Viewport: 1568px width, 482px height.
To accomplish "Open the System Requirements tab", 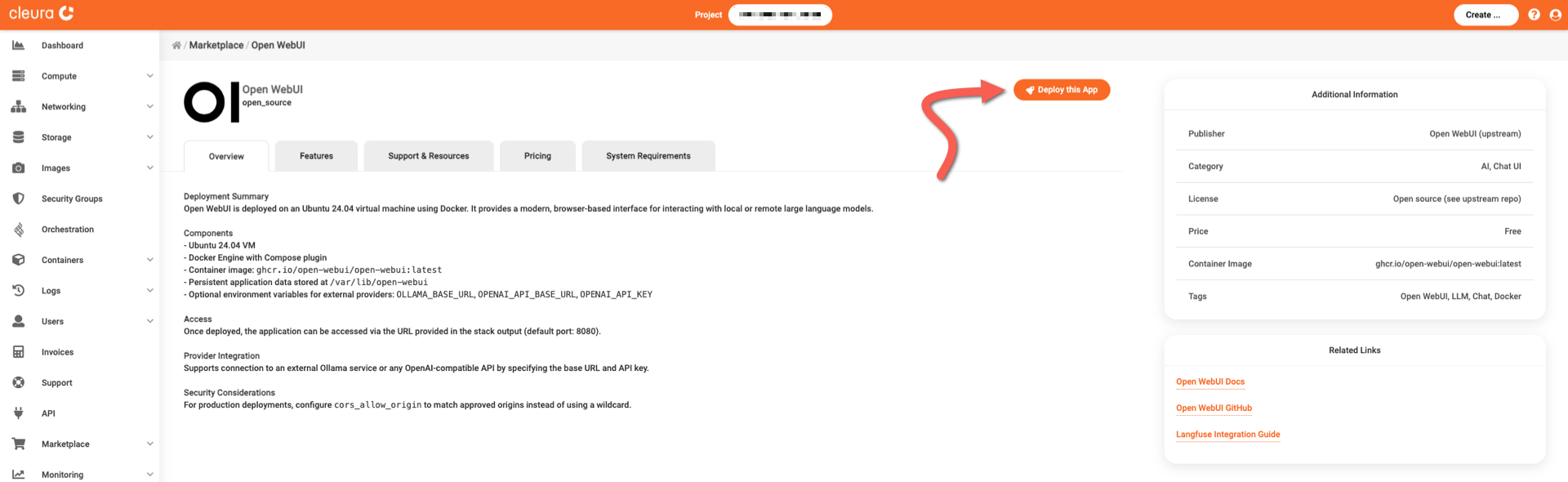I will 648,156.
